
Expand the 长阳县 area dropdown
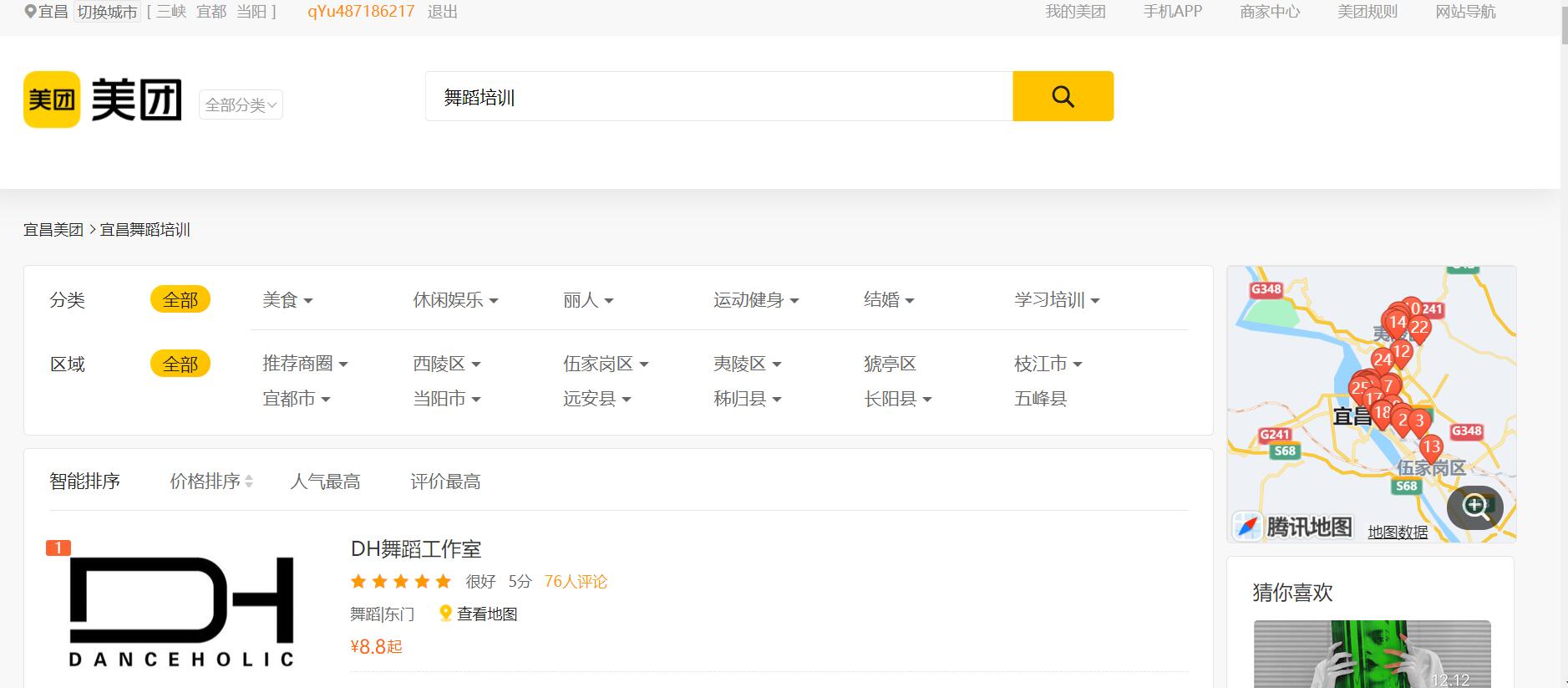pyautogui.click(x=898, y=399)
